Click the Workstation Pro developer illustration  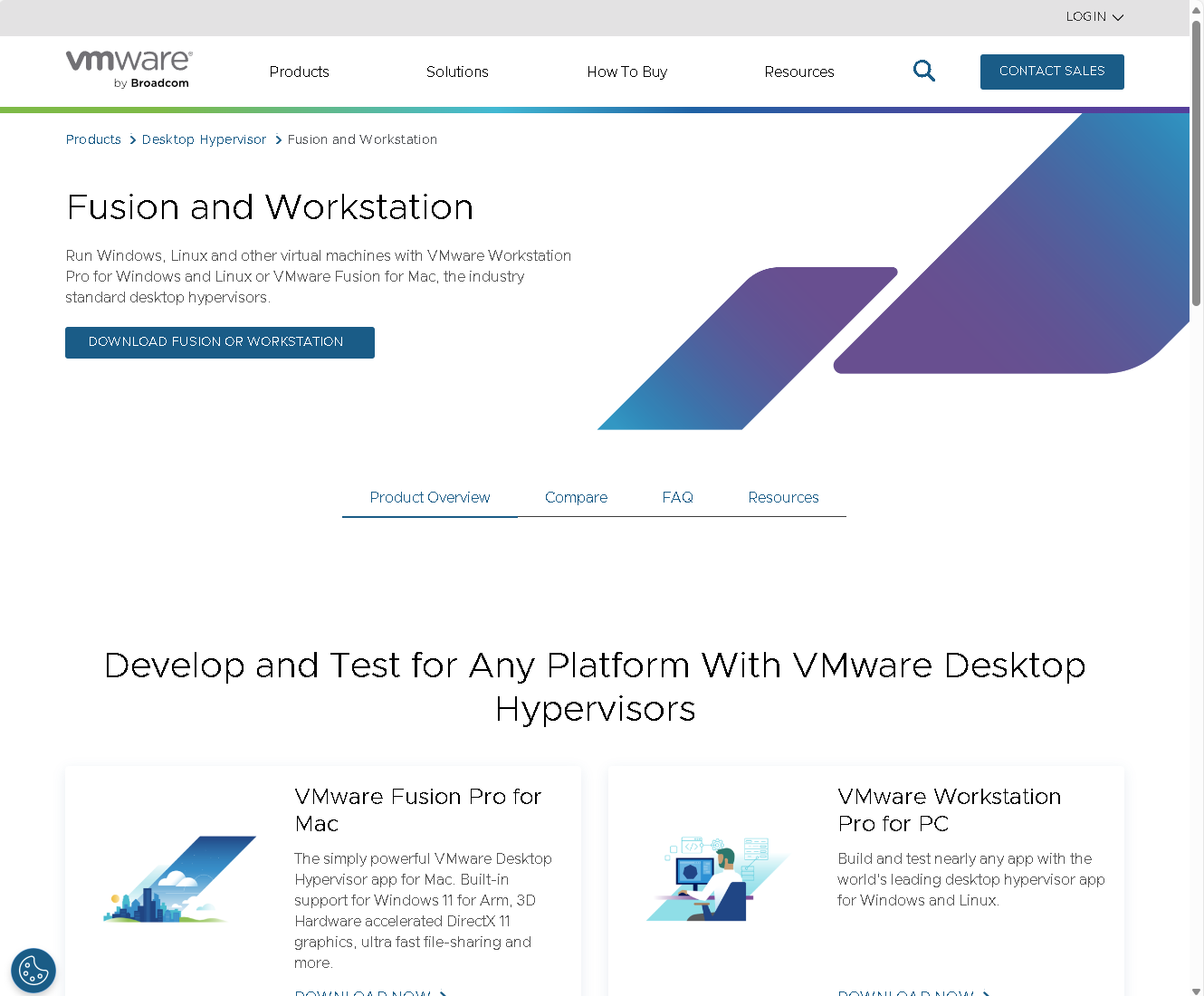717,877
